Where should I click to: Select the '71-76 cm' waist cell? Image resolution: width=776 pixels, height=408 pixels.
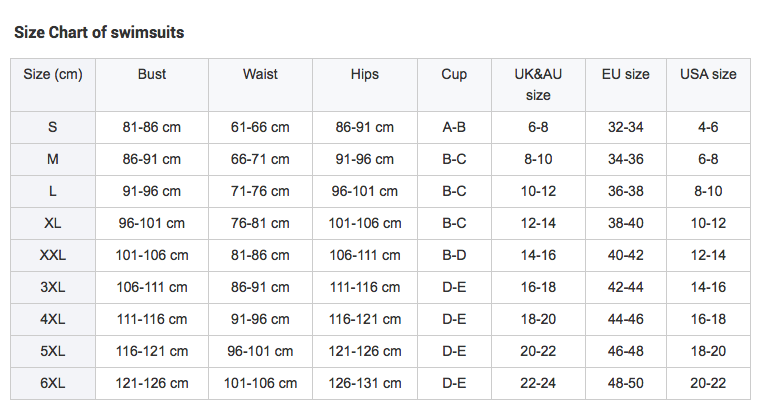pos(260,191)
